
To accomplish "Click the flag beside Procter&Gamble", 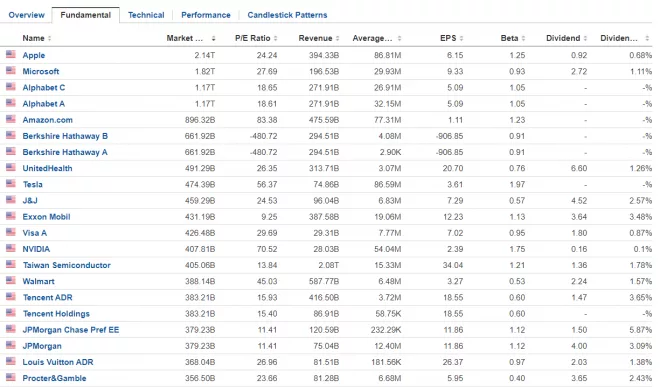I will click(11, 377).
